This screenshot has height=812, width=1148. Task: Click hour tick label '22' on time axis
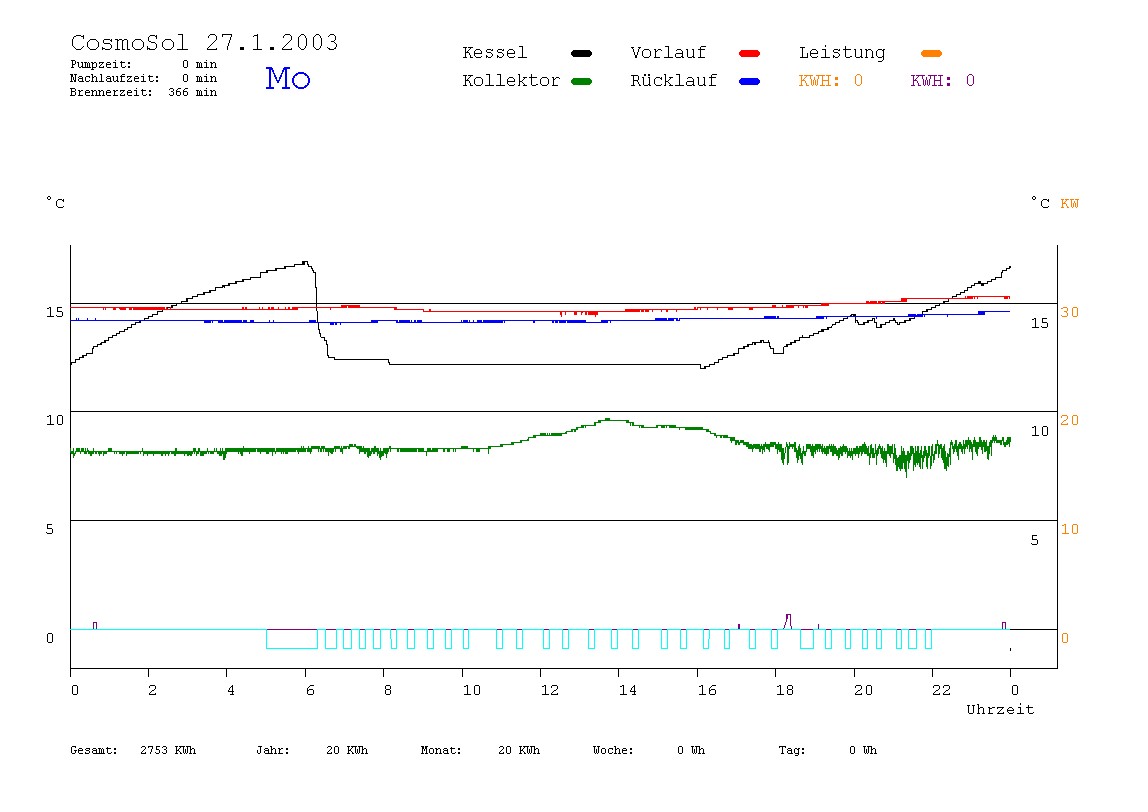pyautogui.click(x=942, y=690)
